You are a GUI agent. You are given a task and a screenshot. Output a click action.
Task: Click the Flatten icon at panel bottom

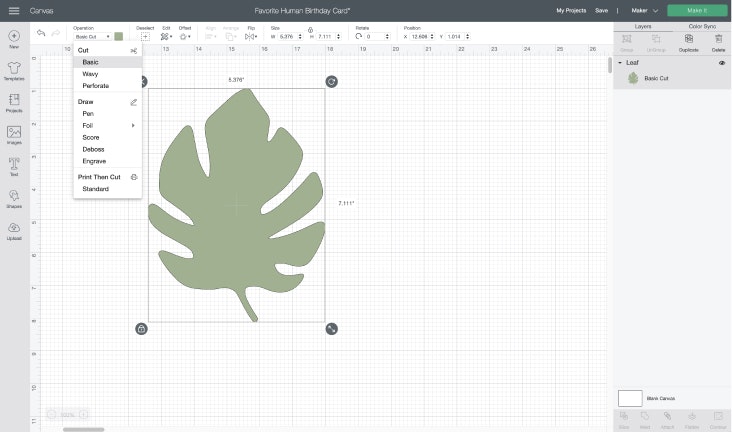[x=692, y=416]
